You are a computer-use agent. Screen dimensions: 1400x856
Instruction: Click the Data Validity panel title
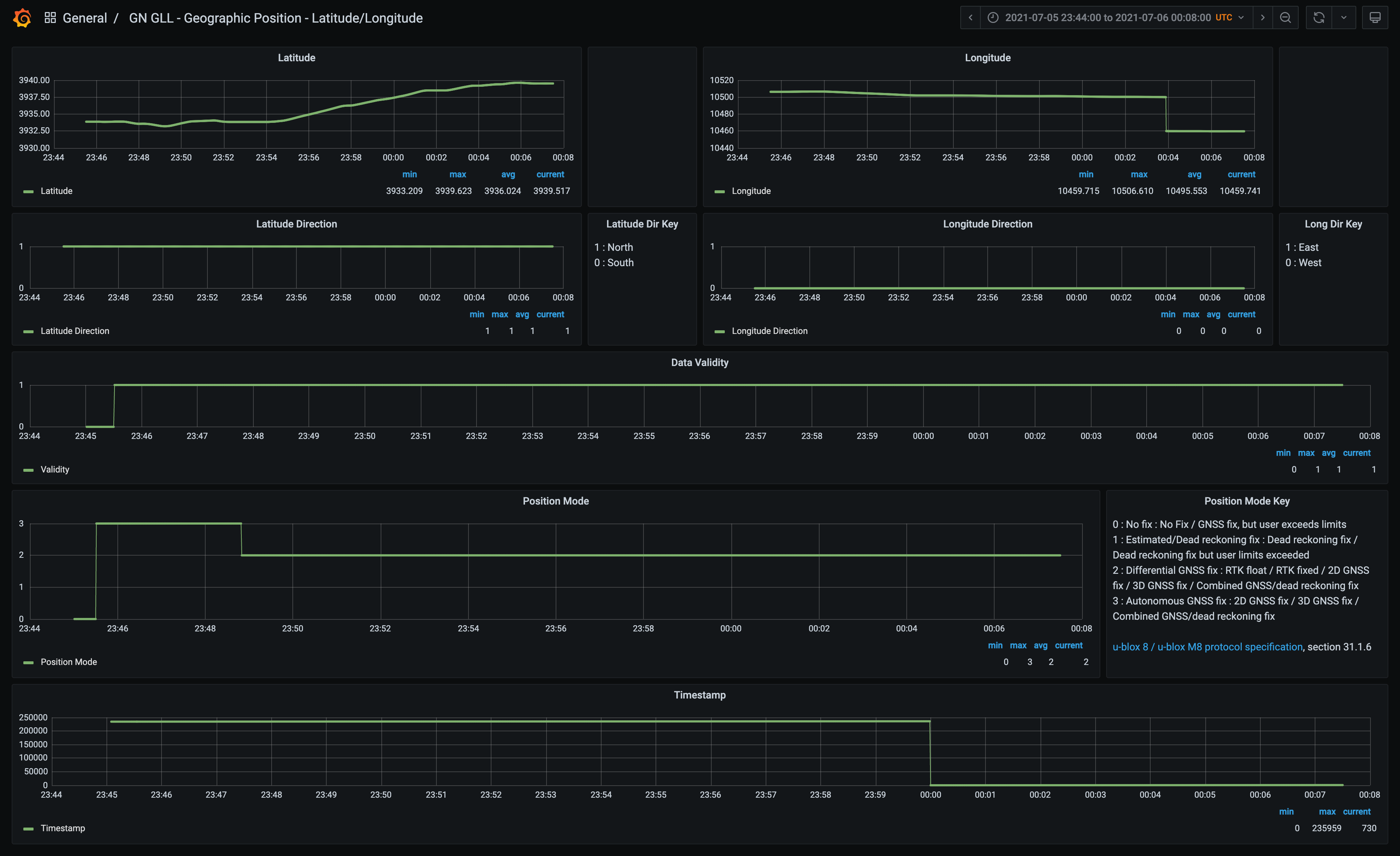coord(699,362)
